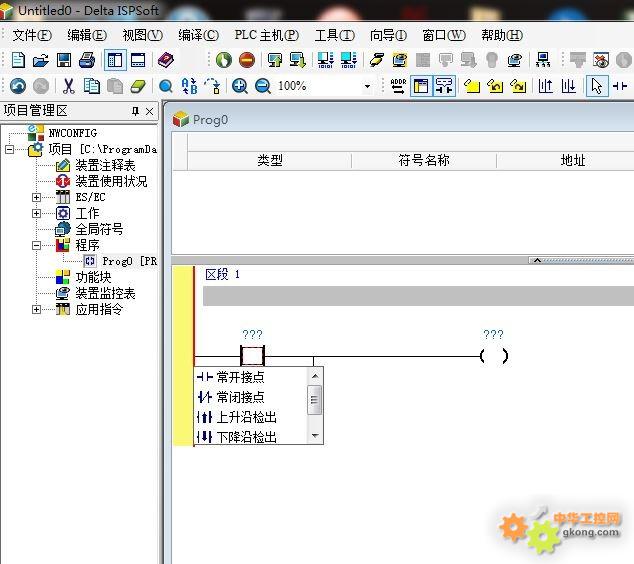This screenshot has width=634, height=564.
Task: Toggle the output window panel icon
Action: tap(138, 60)
